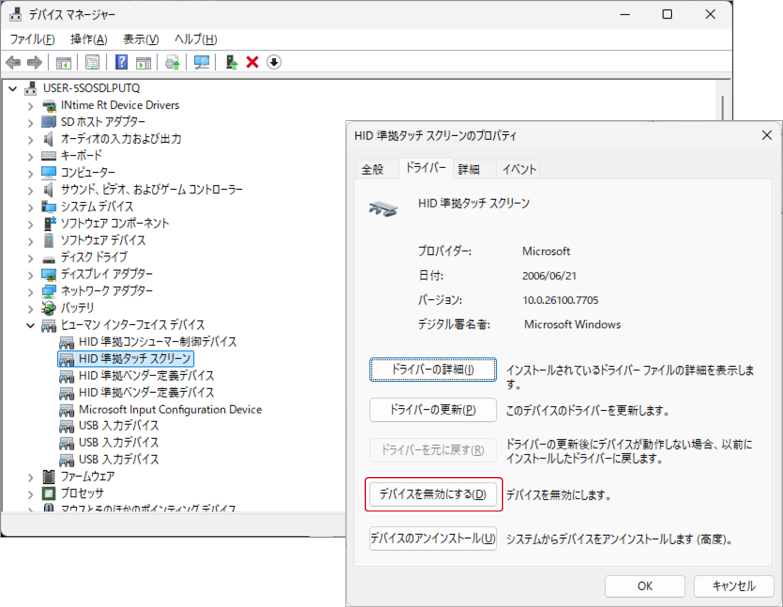Click the Device Manager vertical scrollbar

click(723, 107)
